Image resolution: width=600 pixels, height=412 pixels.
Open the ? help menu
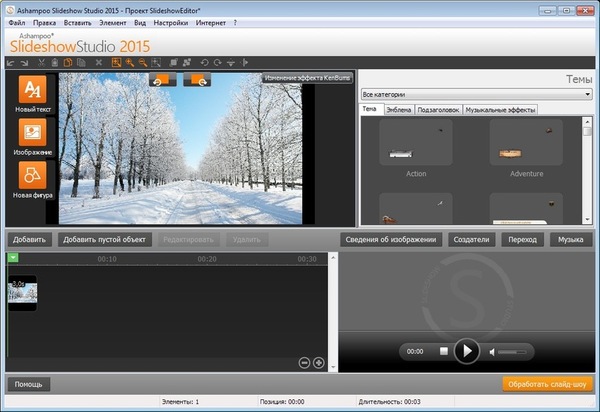[235, 23]
